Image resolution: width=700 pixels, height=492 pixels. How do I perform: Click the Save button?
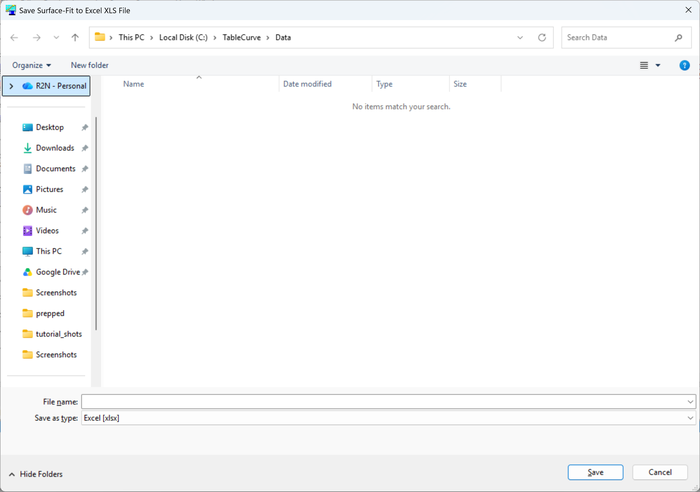pos(595,472)
